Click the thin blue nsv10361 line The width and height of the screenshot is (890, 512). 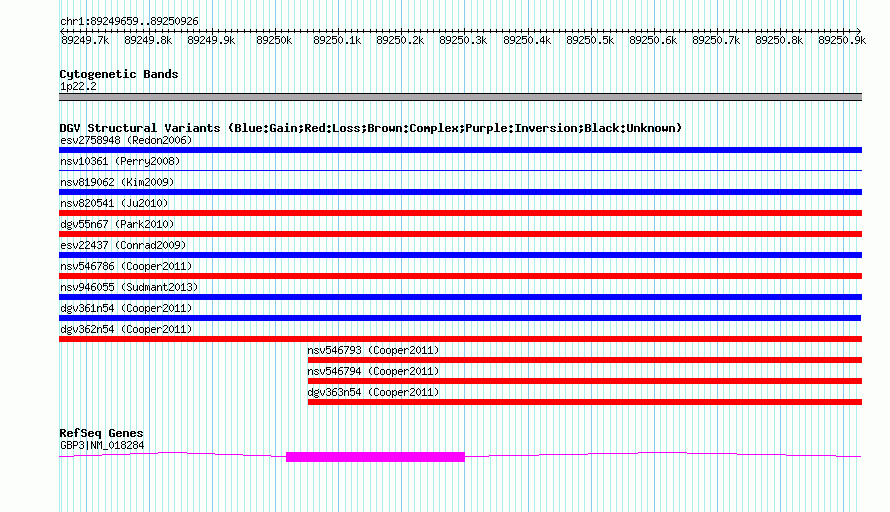[x=460, y=170]
